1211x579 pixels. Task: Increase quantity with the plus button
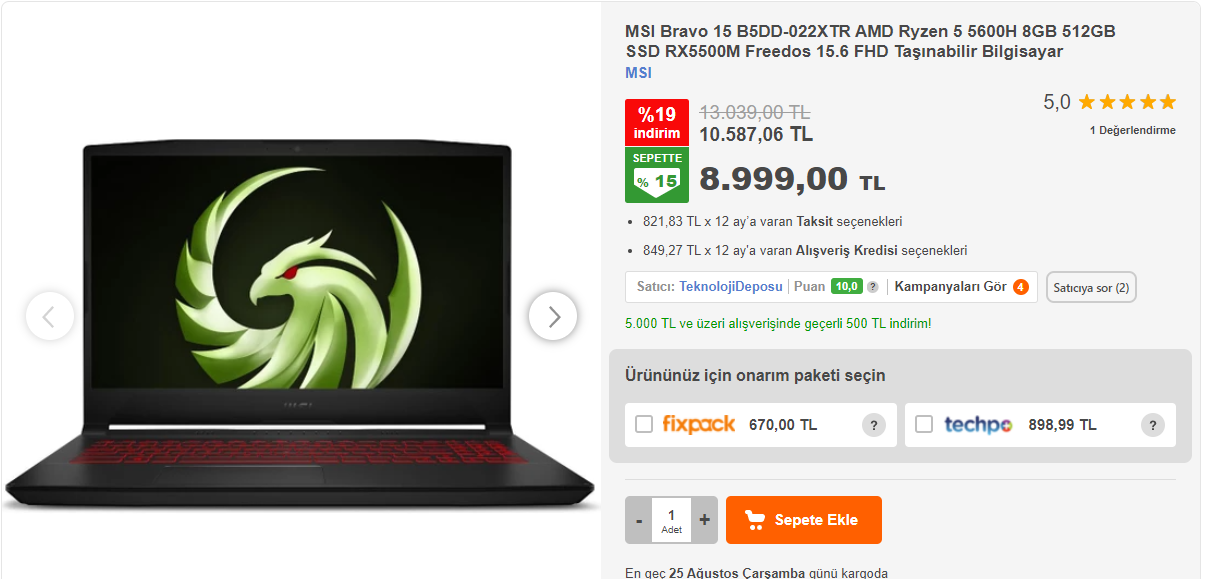click(x=704, y=520)
